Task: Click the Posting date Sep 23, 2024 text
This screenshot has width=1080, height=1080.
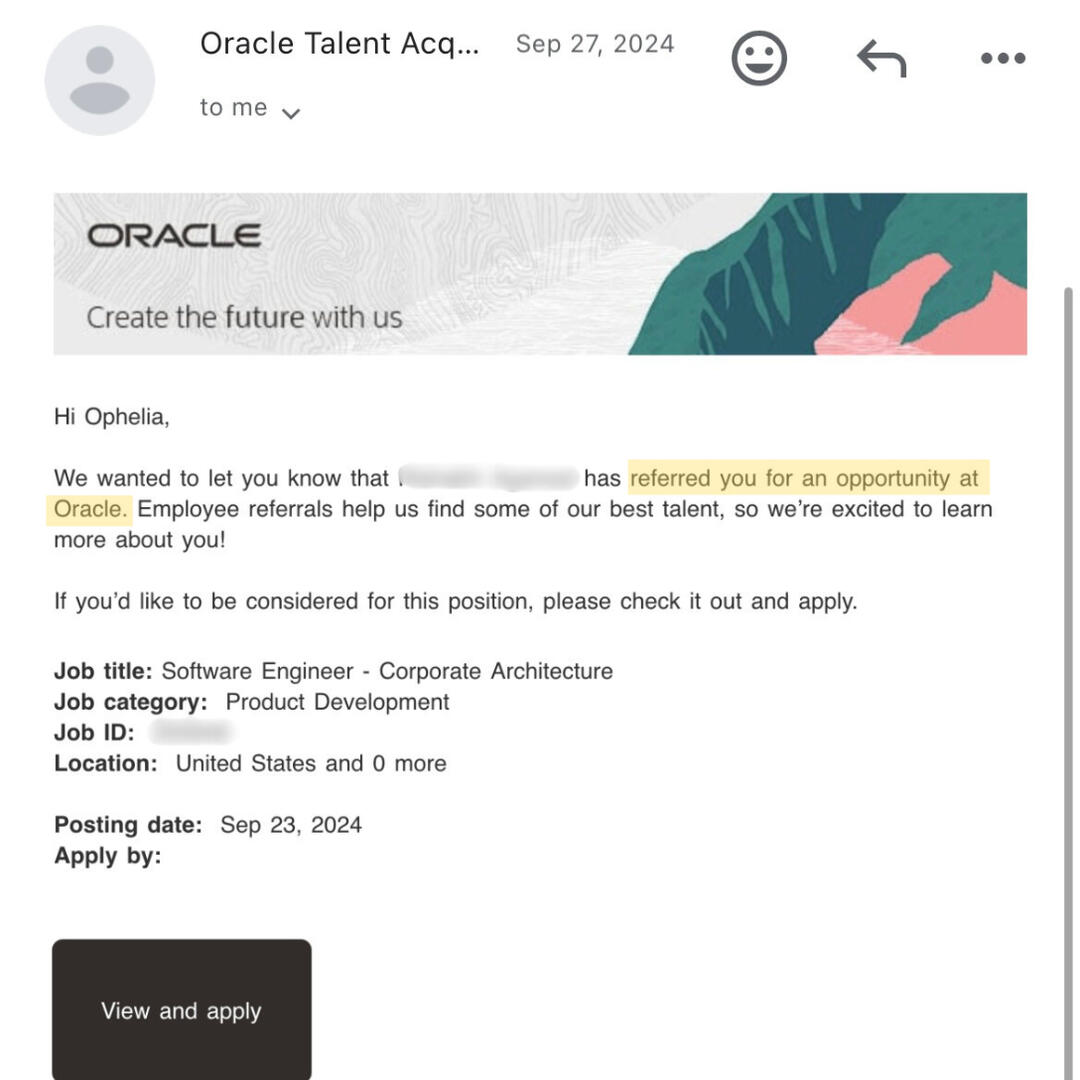Action: click(290, 825)
